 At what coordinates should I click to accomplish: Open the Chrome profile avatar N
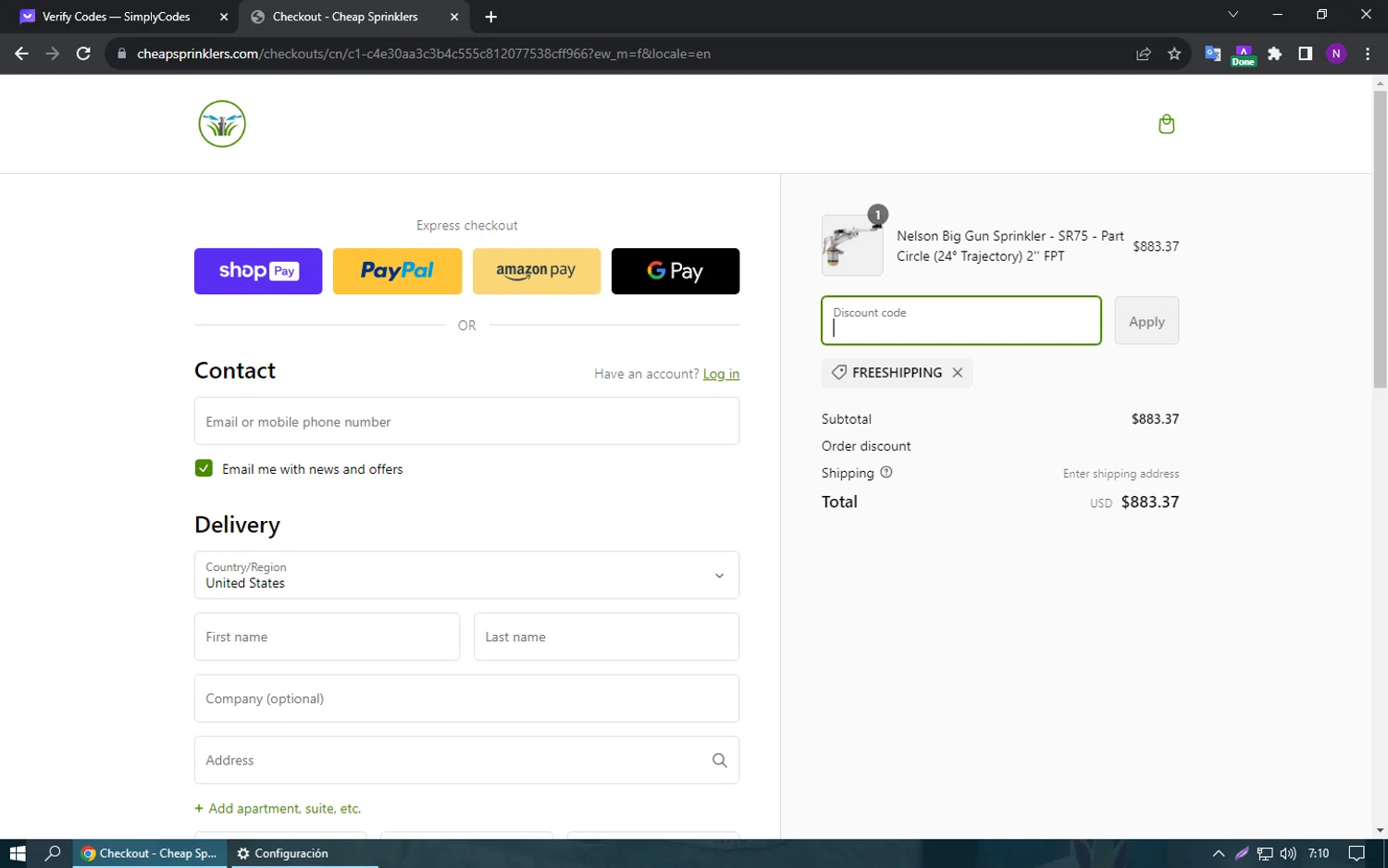pos(1336,54)
